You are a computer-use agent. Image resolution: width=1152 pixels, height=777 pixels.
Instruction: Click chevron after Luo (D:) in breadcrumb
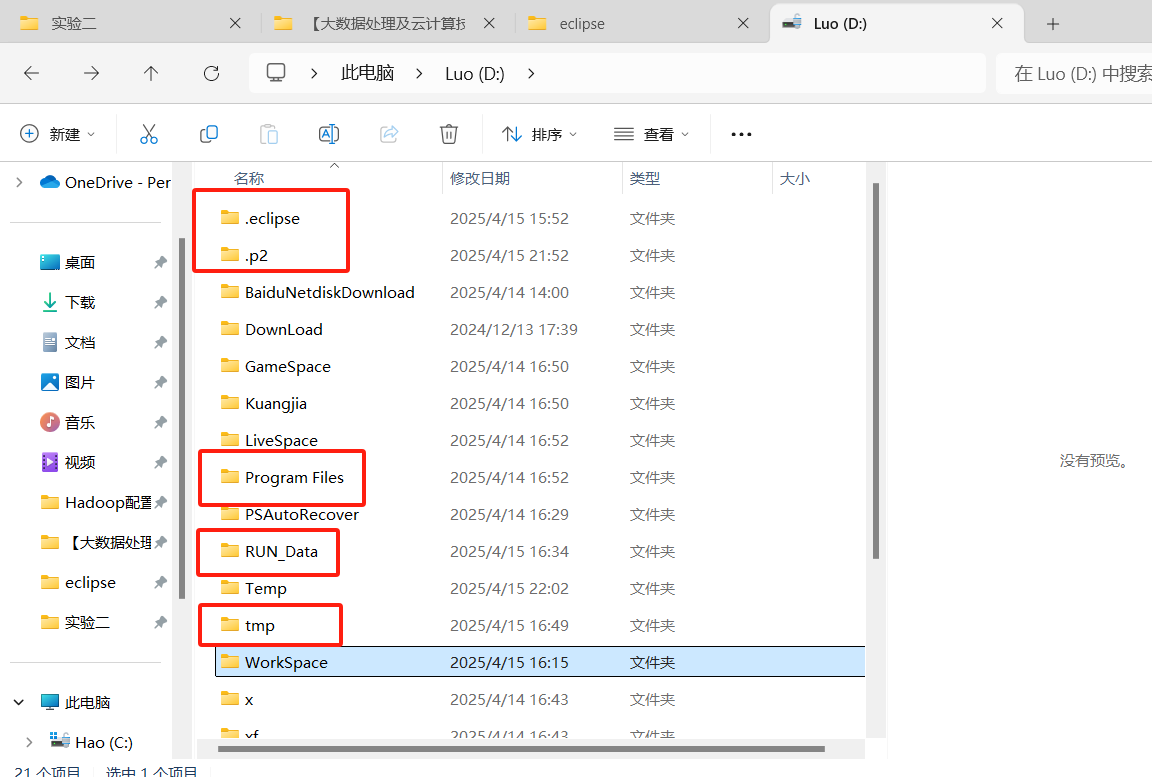[531, 73]
